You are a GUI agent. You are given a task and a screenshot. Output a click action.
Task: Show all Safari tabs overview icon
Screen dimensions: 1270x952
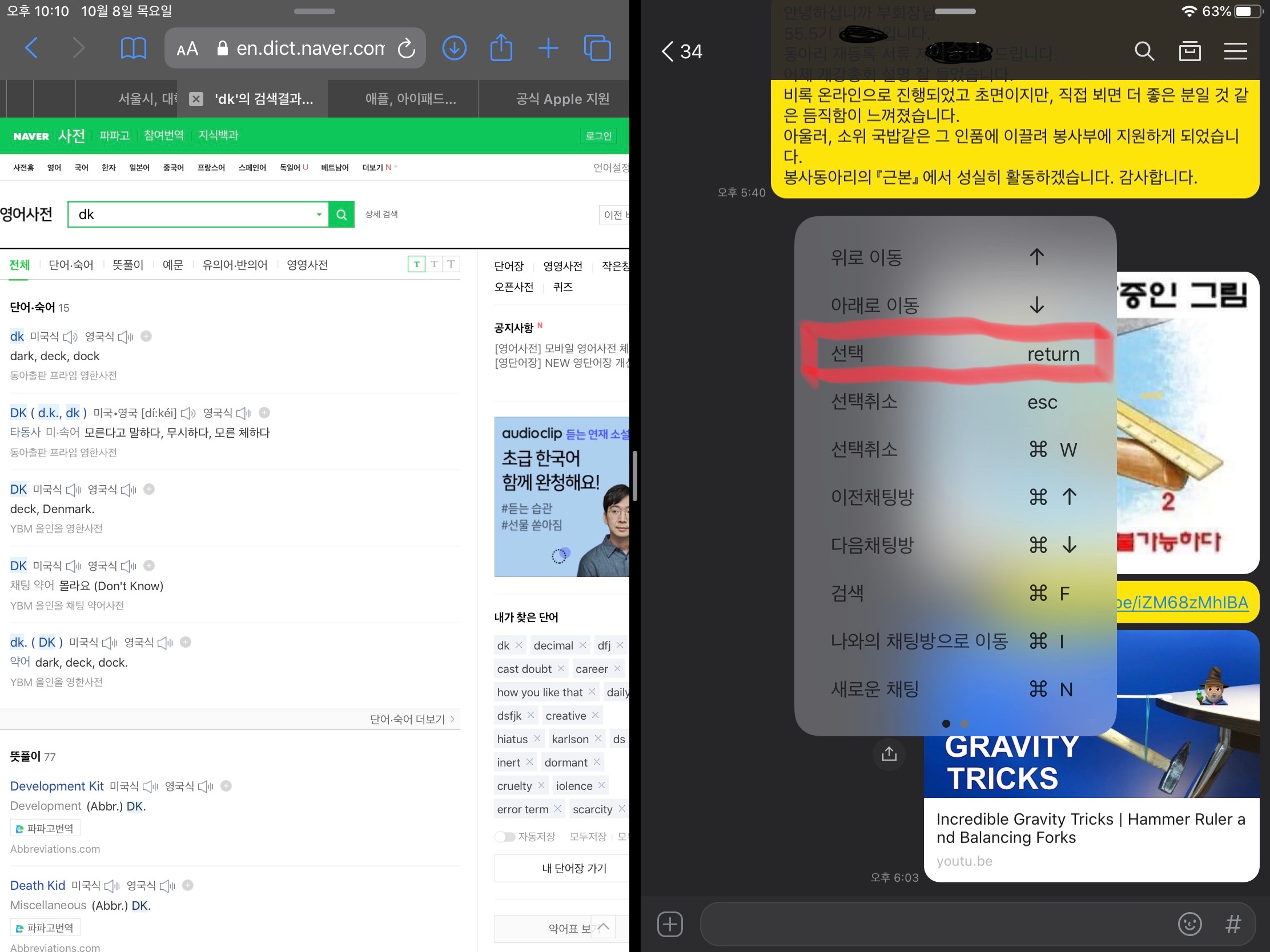pos(597,48)
